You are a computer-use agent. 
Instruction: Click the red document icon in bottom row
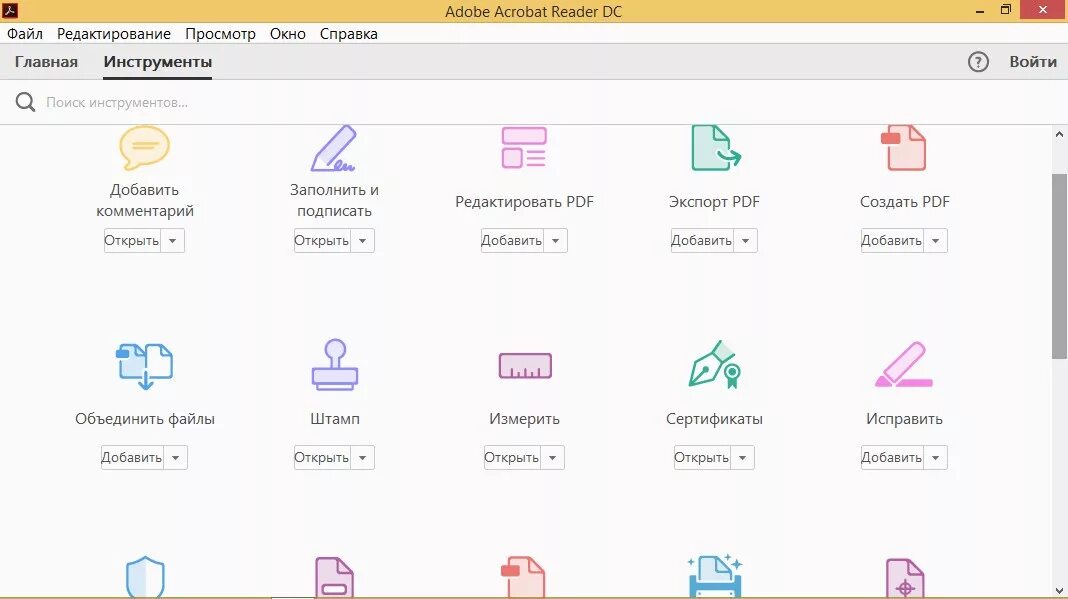(x=523, y=578)
